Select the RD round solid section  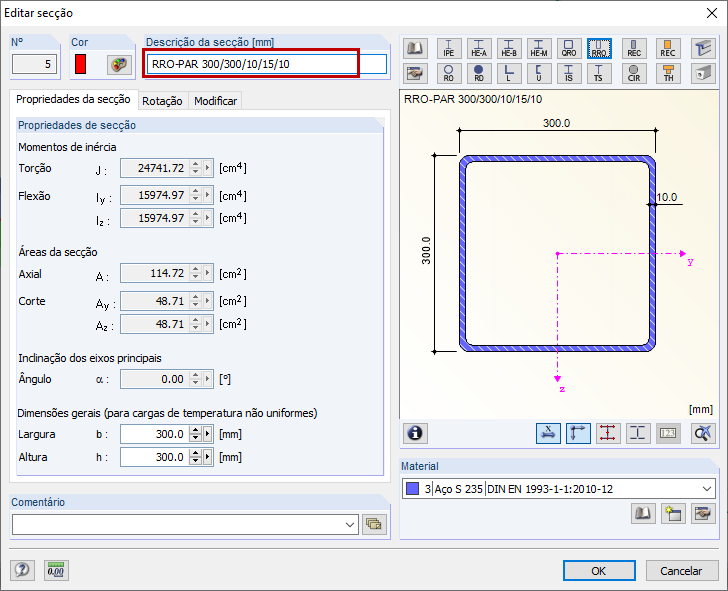point(479,73)
